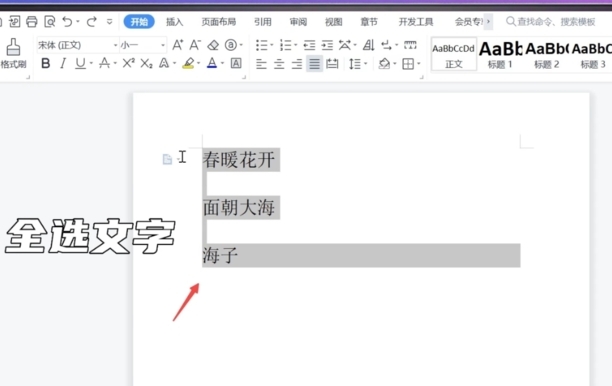This screenshot has width=612, height=386.
Task: Click the text effects outlined-A icon
Action: click(x=164, y=63)
